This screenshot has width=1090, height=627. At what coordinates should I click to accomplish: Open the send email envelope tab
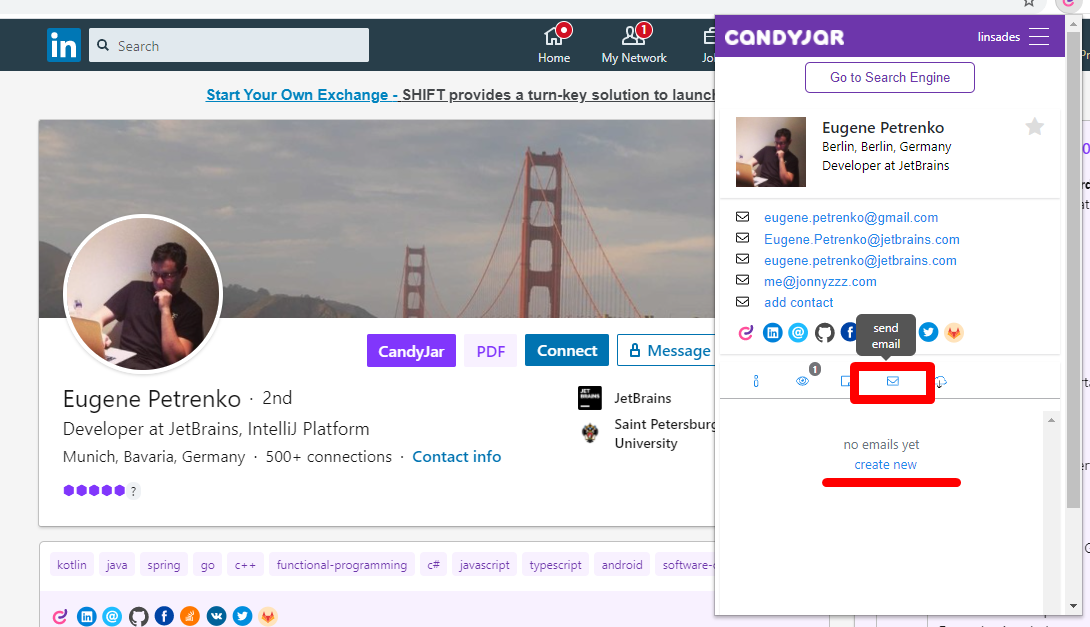[893, 381]
